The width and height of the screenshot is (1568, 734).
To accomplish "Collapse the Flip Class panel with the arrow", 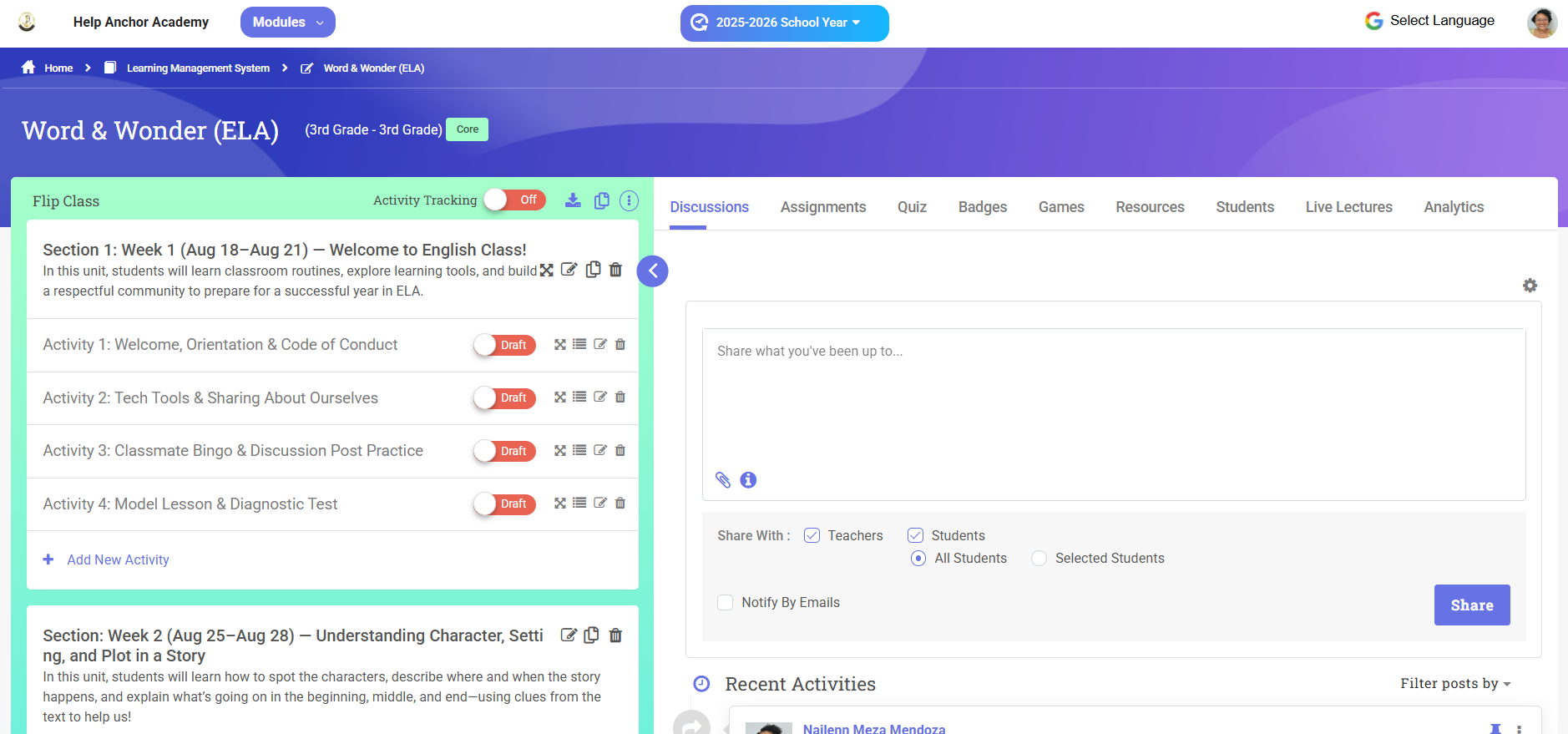I will pos(653,271).
